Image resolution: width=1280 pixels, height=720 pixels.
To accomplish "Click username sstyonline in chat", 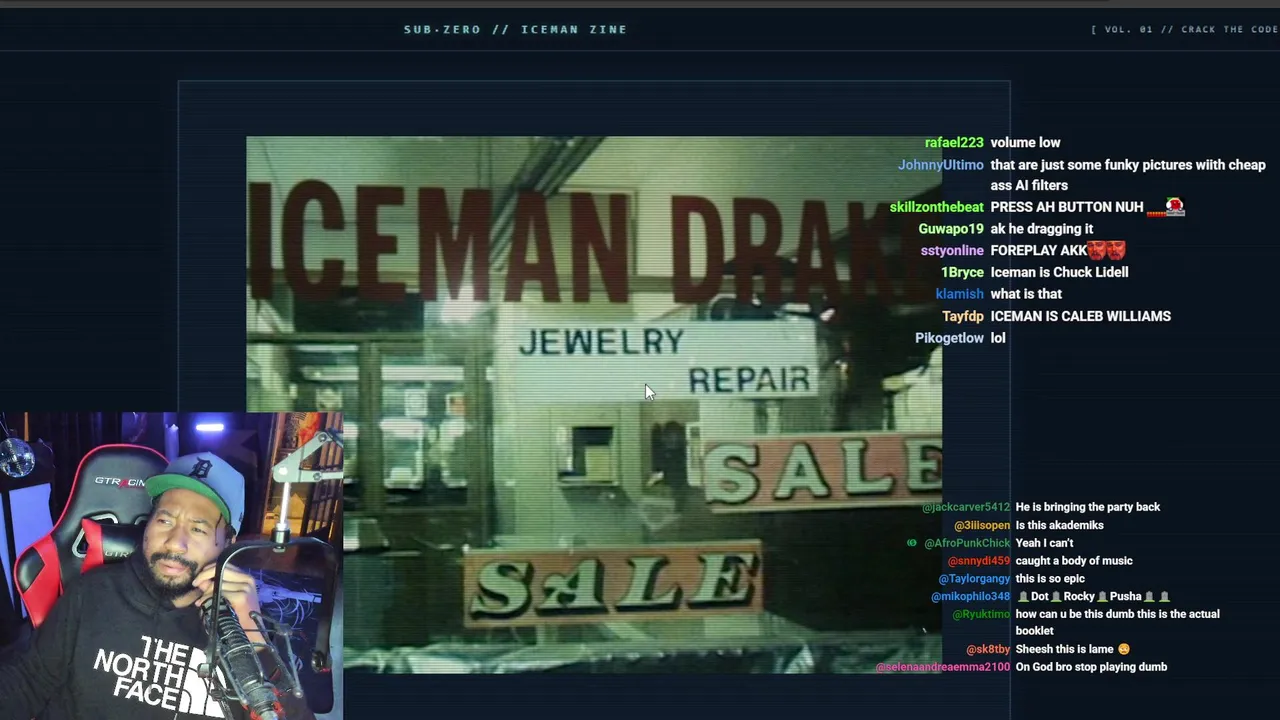I will pyautogui.click(x=952, y=251).
